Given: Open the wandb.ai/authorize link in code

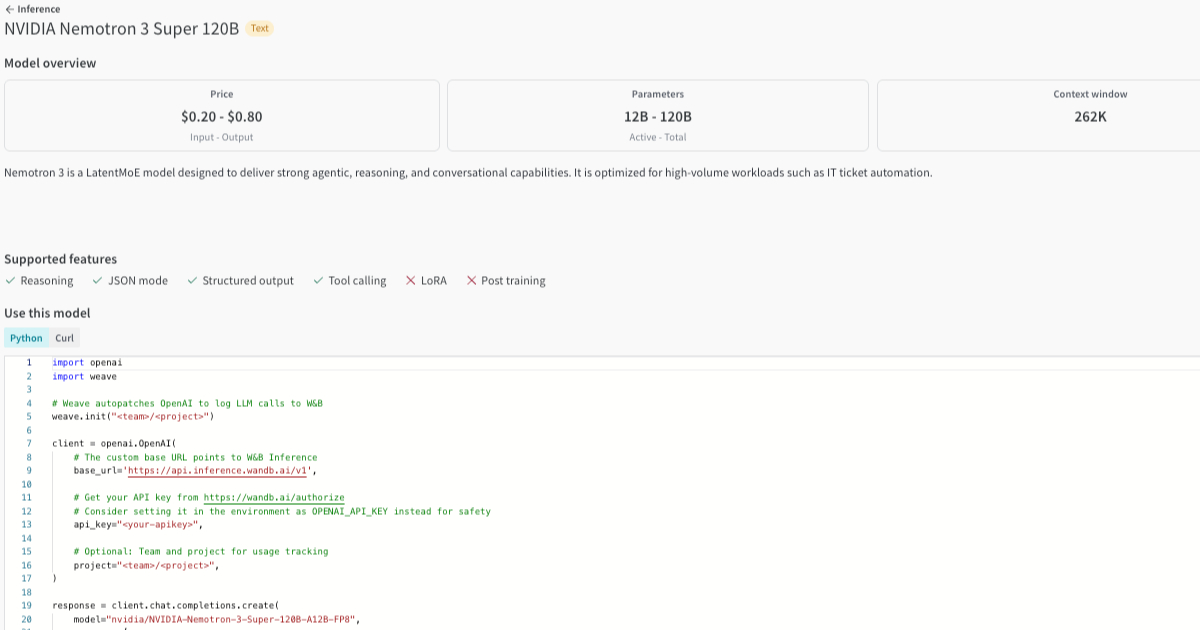Looking at the screenshot, I should 273,497.
